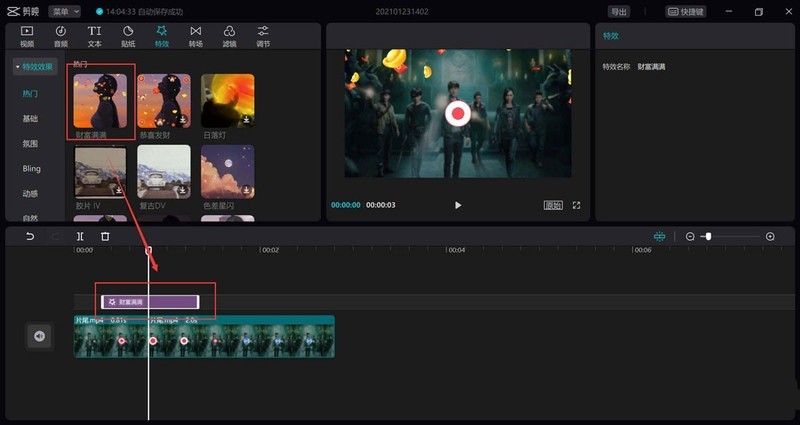This screenshot has width=800, height=425.
Task: Delete selected clip with trash icon
Action: pyautogui.click(x=105, y=237)
